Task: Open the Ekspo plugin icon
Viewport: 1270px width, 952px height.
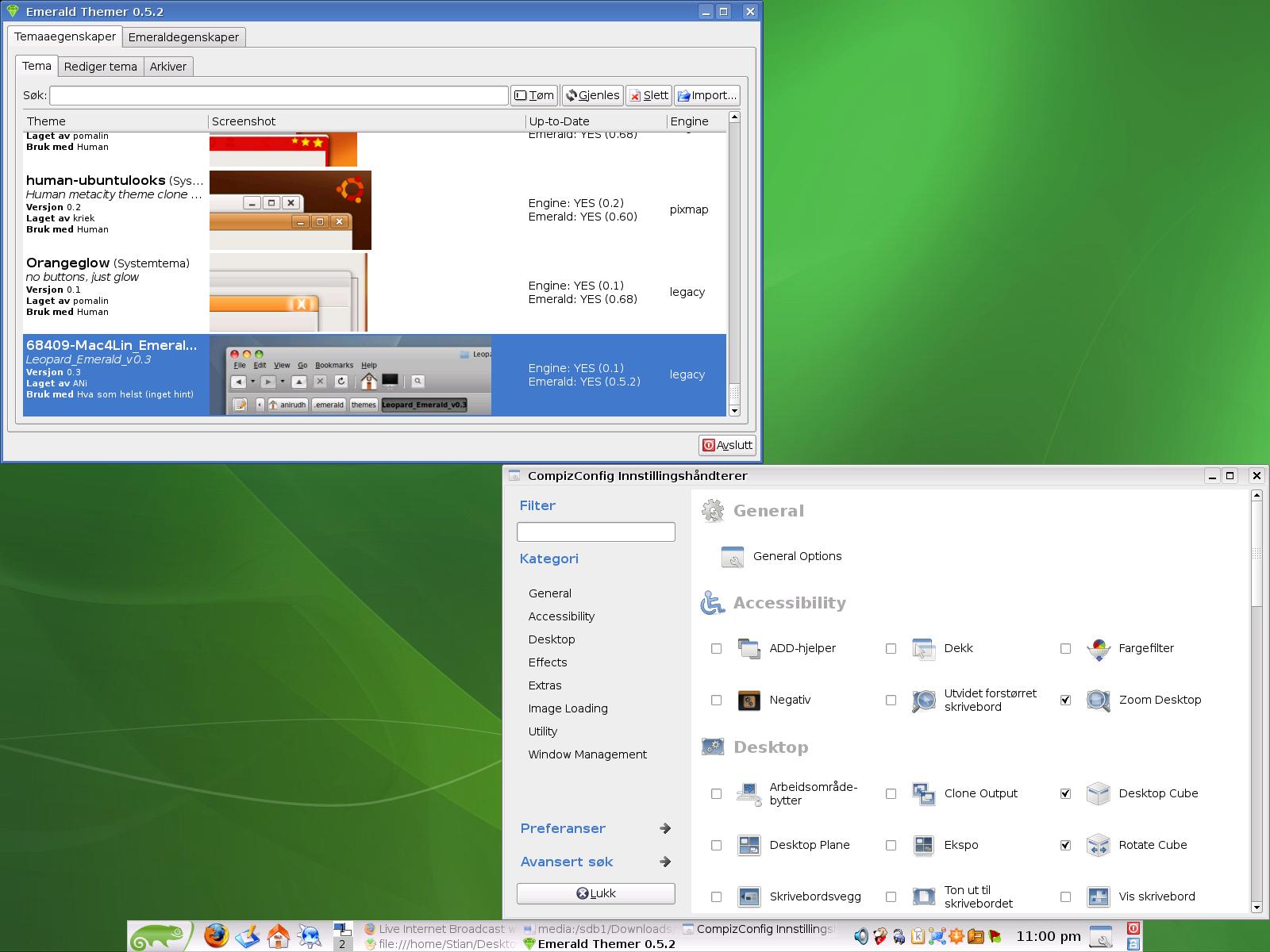Action: click(x=924, y=846)
